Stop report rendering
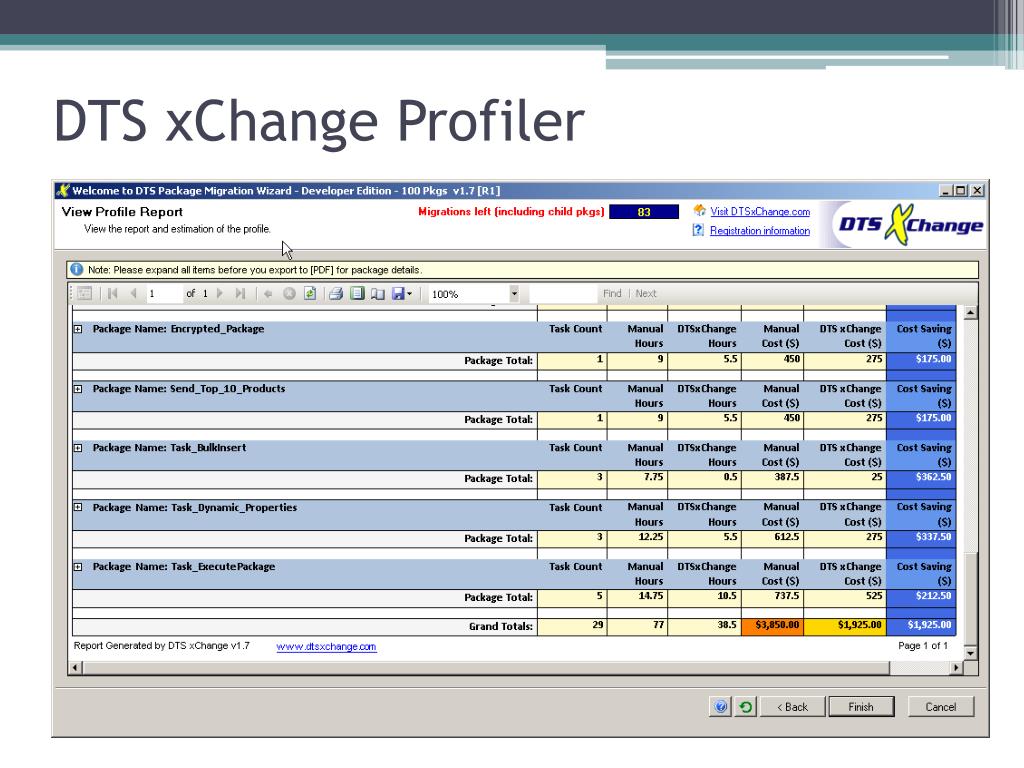The image size is (1024, 768). click(289, 294)
